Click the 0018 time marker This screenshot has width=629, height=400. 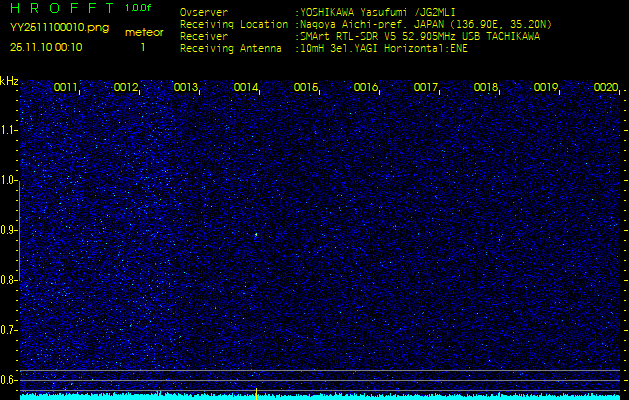coord(486,87)
